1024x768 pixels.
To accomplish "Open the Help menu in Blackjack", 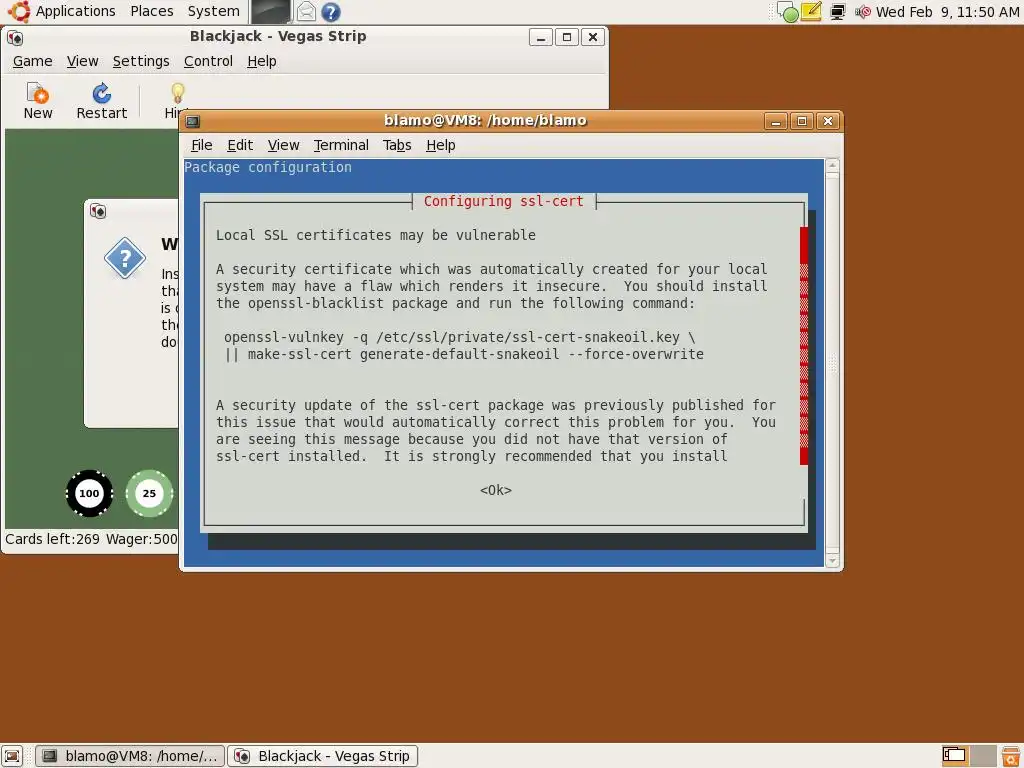I will 262,61.
